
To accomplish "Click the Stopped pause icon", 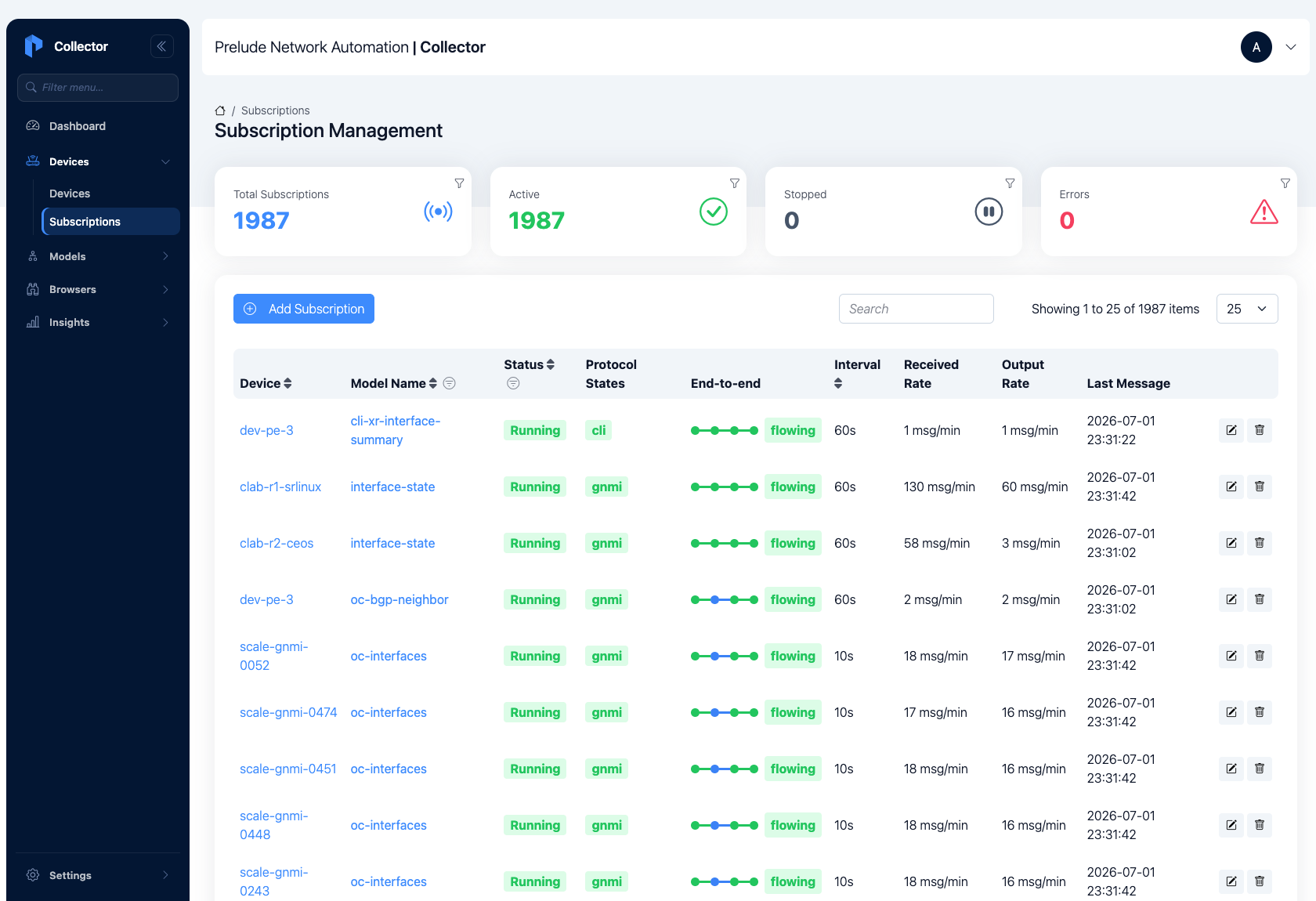I will tap(989, 212).
